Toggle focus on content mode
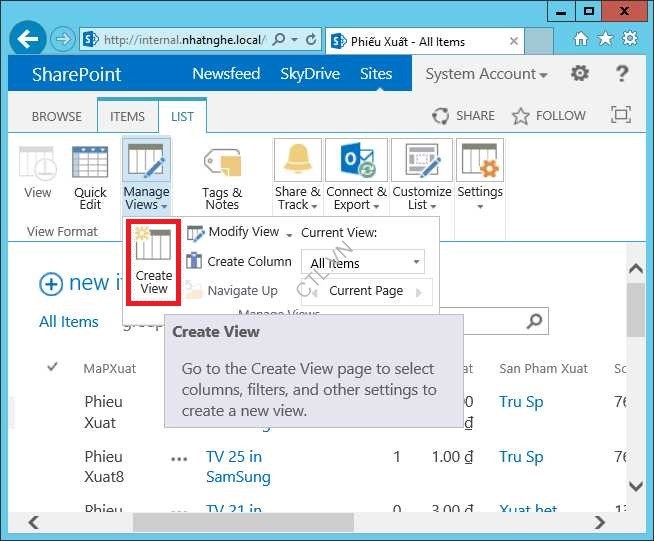The height and width of the screenshot is (541, 654). tap(621, 115)
